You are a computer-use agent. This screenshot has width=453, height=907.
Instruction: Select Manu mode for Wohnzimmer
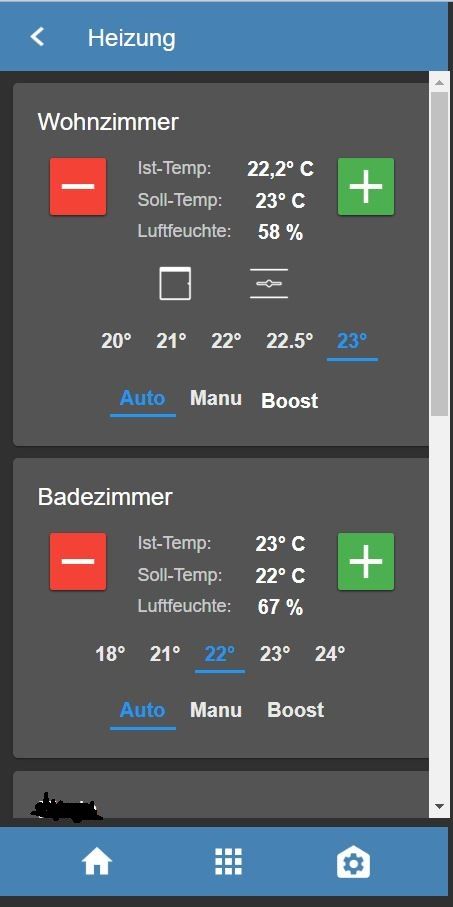pos(216,398)
